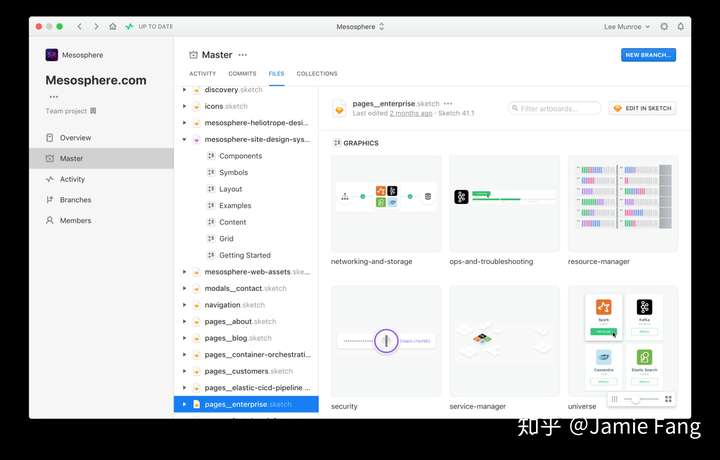The width and height of the screenshot is (720, 460).
Task: Expand pages__enterprise.sketch file
Action: 184,404
